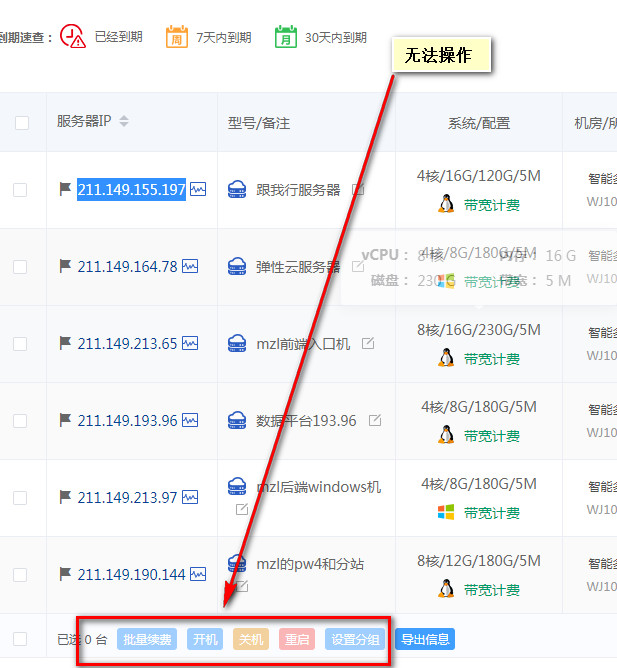Click remark text mzl的pw4和分站
Viewport: 617px width, 668px height.
tap(310, 564)
